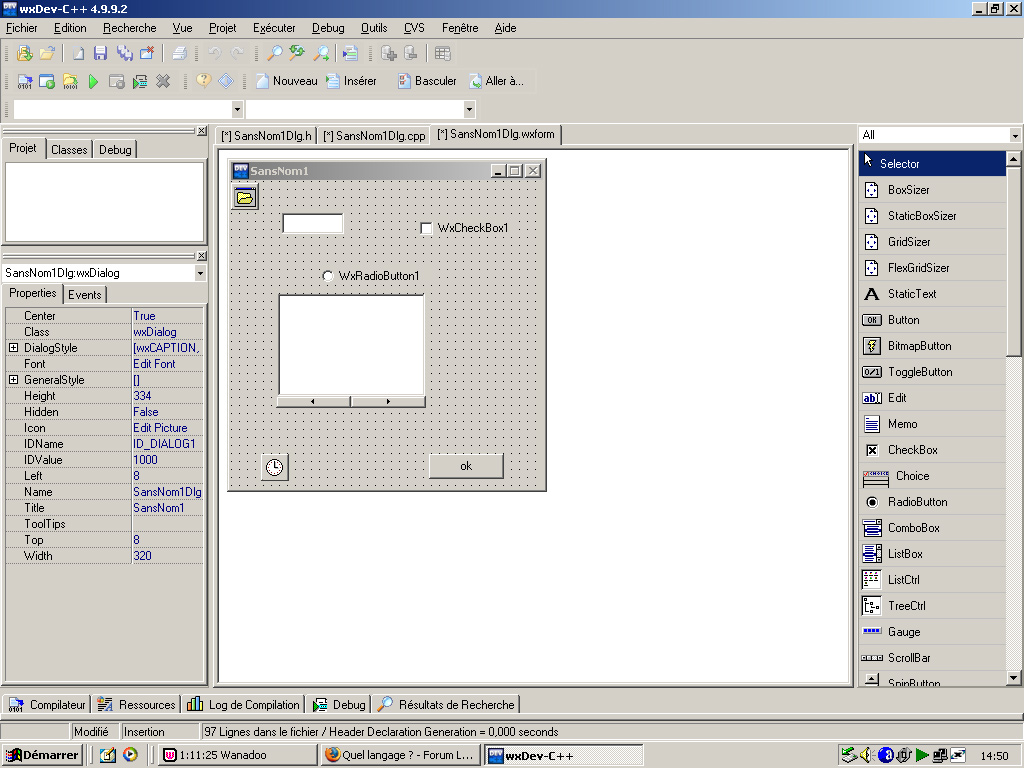
Task: Switch to the SansNom1Dlg.cpp tab
Action: [374, 136]
